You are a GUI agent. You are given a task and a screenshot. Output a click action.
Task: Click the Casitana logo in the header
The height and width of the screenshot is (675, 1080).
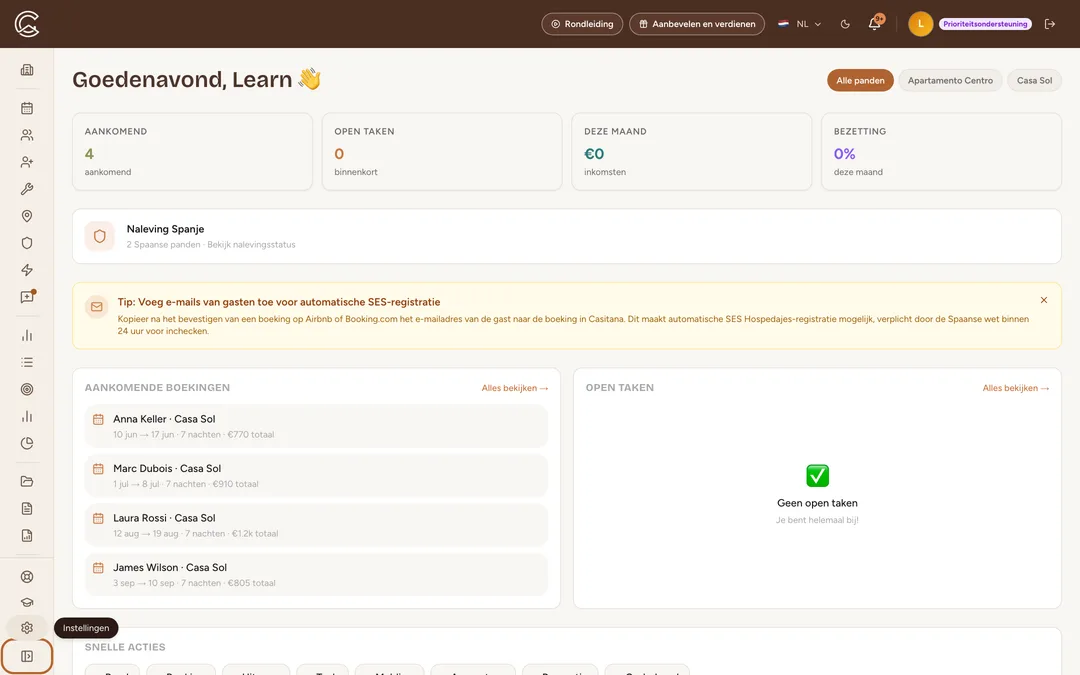[27, 24]
